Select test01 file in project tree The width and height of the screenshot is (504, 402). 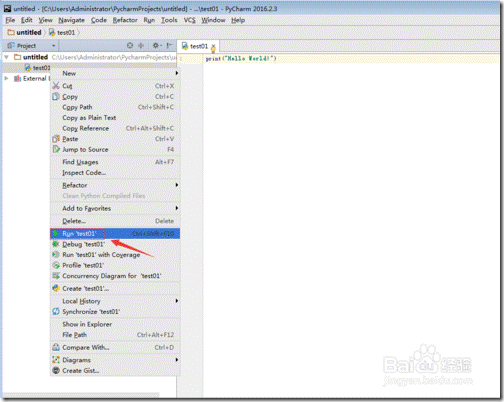point(41,68)
